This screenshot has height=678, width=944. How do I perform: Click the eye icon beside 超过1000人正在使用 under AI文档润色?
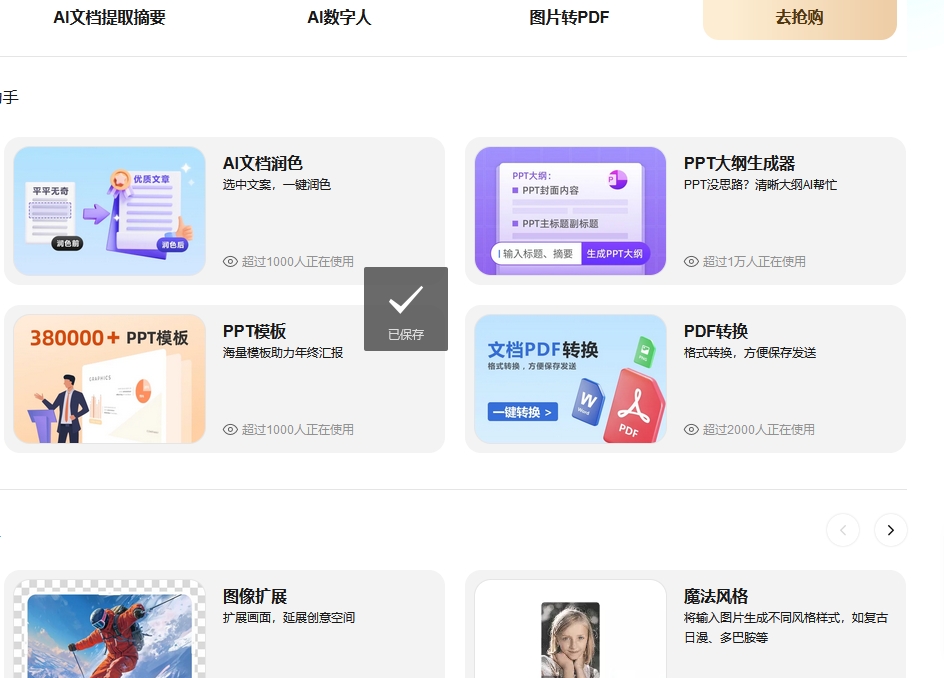tap(230, 261)
